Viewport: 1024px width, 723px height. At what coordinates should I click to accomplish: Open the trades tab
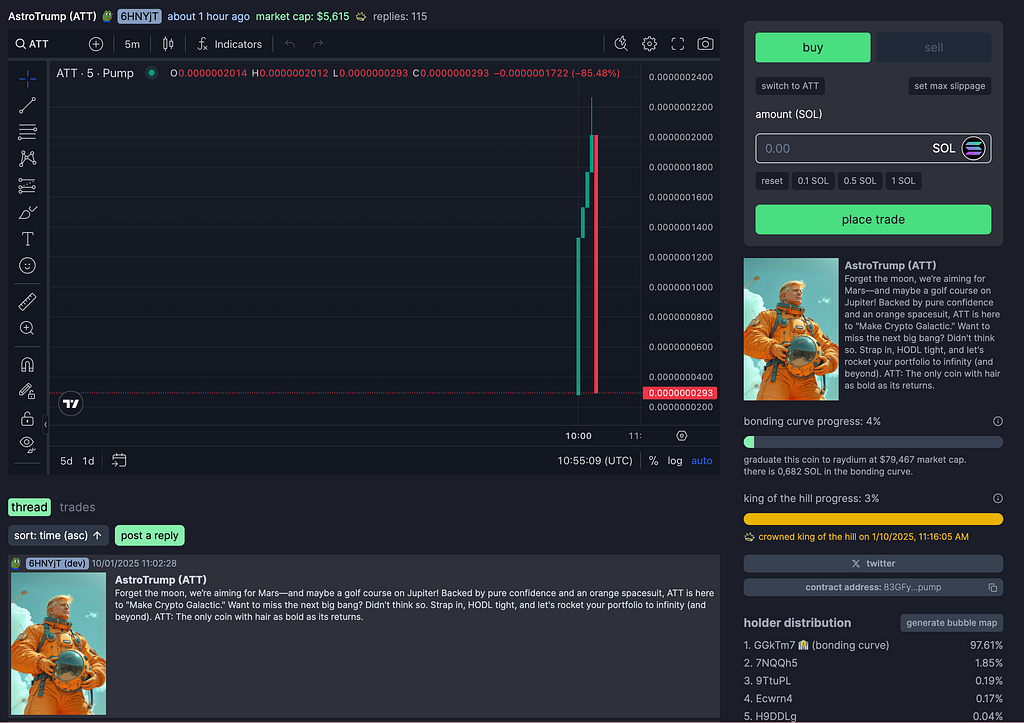[x=77, y=507]
